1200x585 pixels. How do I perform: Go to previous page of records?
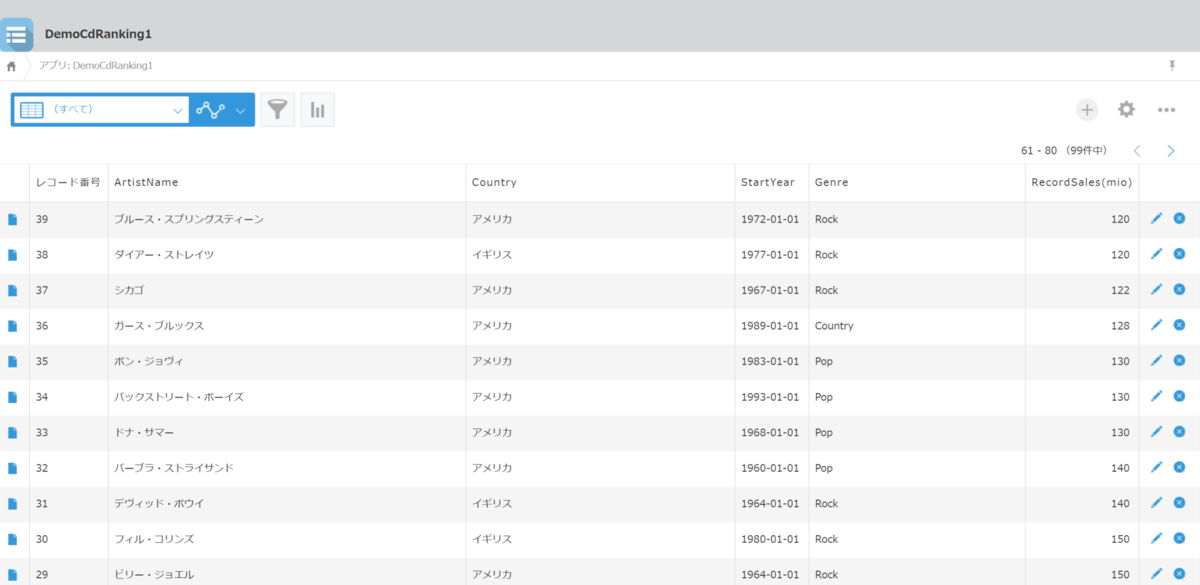pyautogui.click(x=1137, y=151)
